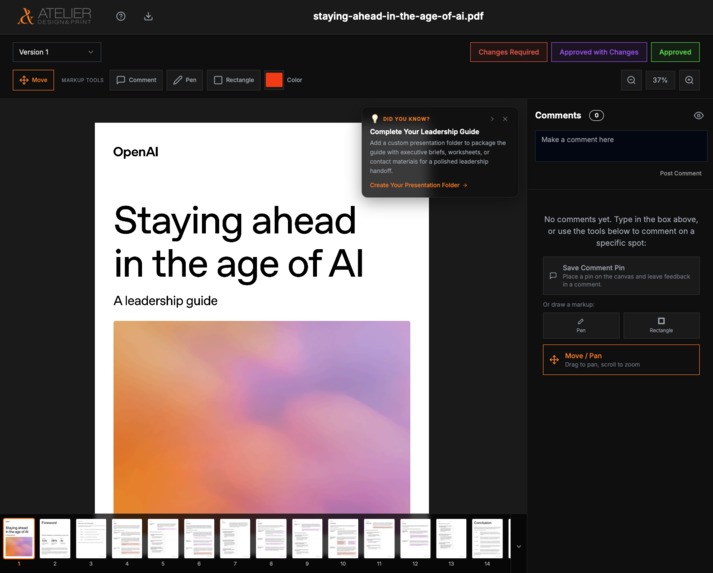Select the Move tool in toolbar

33,80
